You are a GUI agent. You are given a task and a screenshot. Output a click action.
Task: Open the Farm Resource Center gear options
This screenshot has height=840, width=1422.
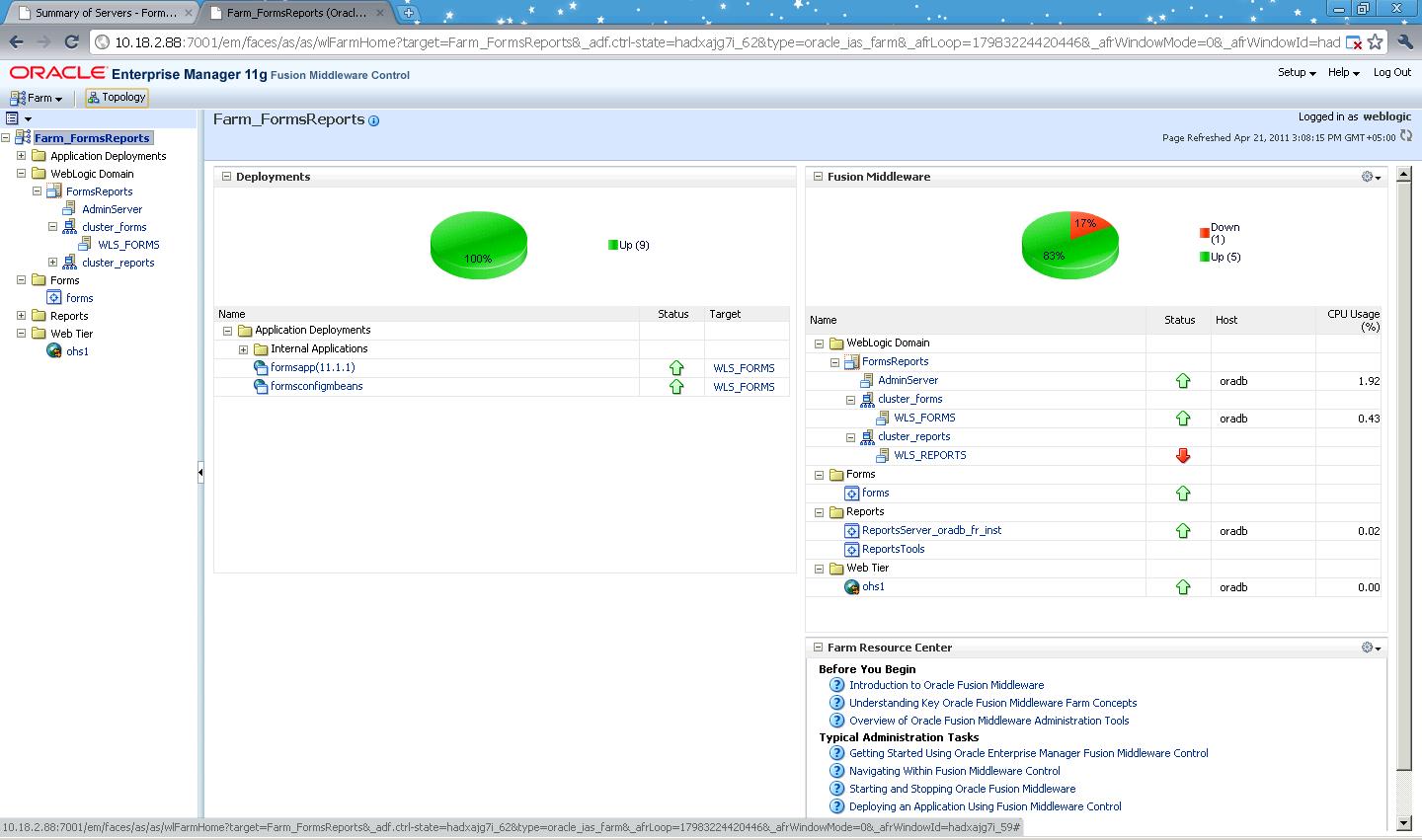[x=1371, y=648]
